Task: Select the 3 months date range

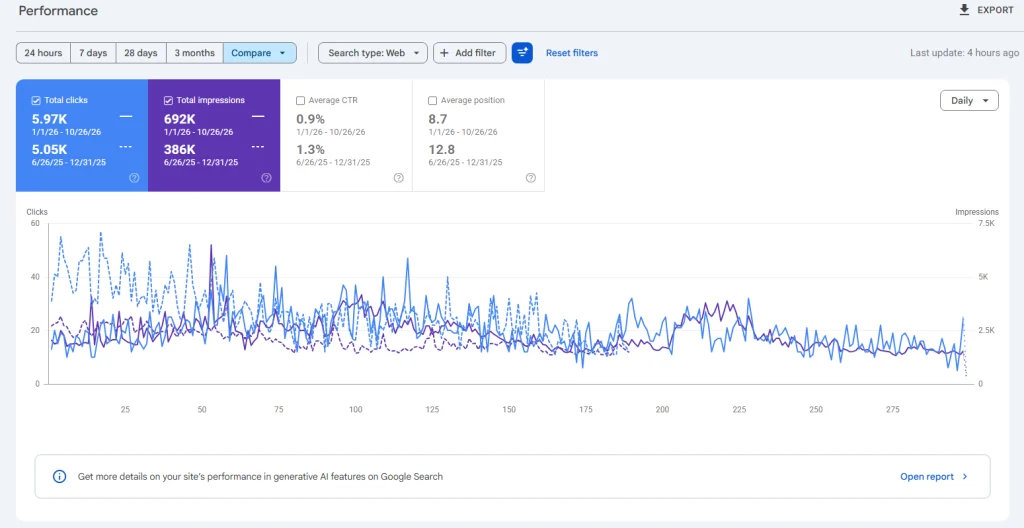Action: pos(195,53)
